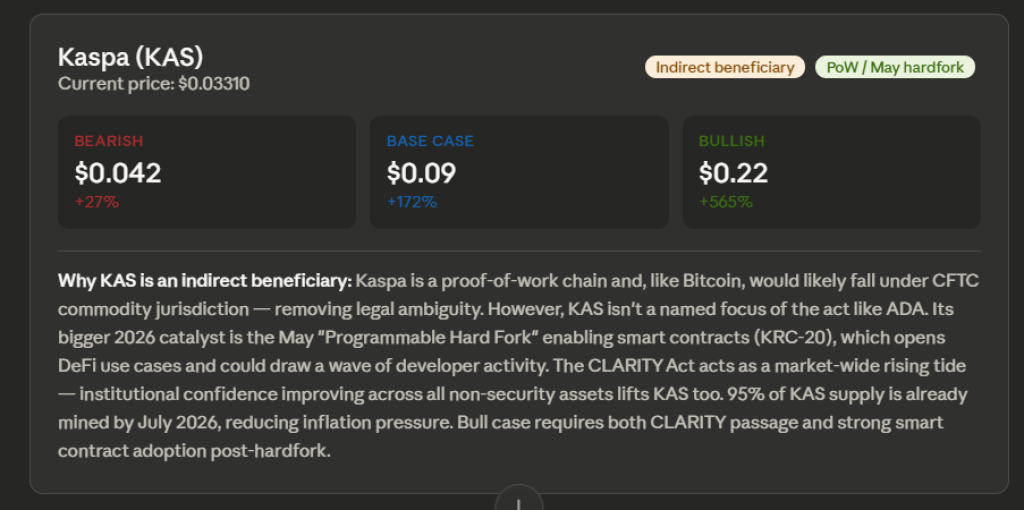The image size is (1024, 510).
Task: Select the base case price $0.09
Action: (x=421, y=173)
